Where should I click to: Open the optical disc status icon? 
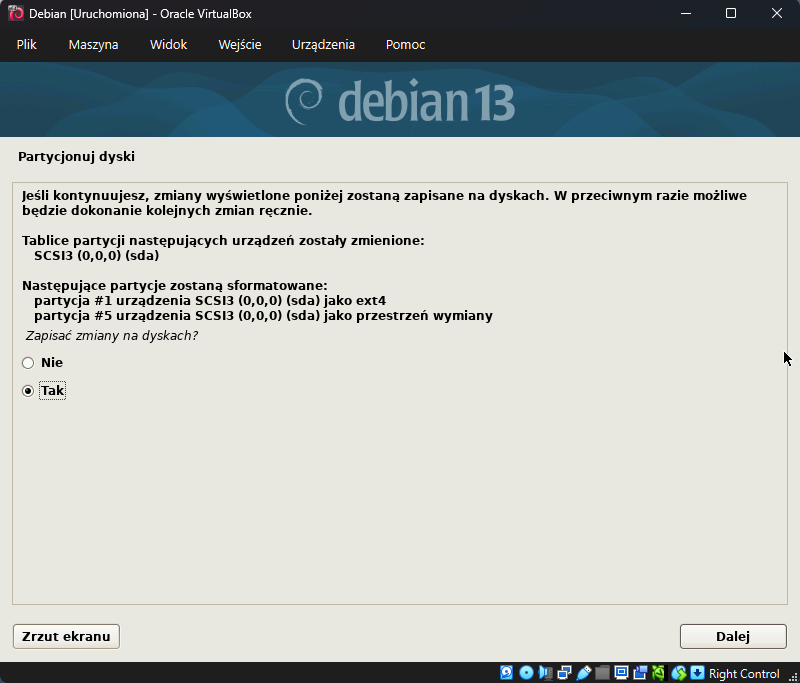click(x=526, y=673)
